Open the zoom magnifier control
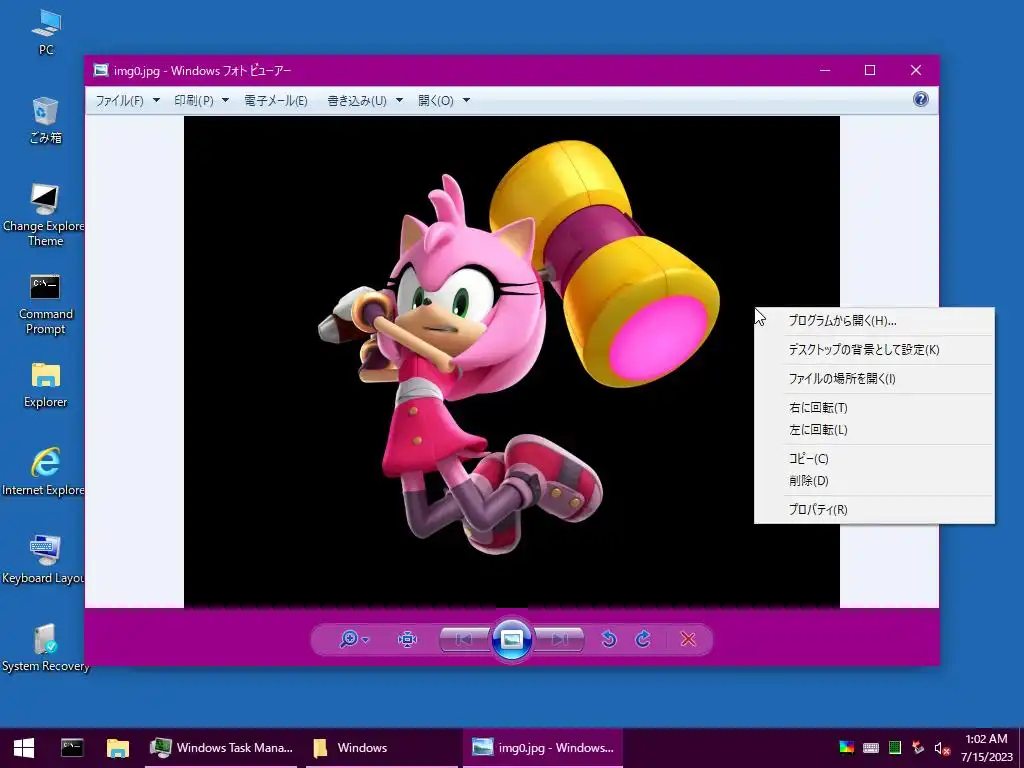Screen dimensions: 1024x768 [x=349, y=639]
